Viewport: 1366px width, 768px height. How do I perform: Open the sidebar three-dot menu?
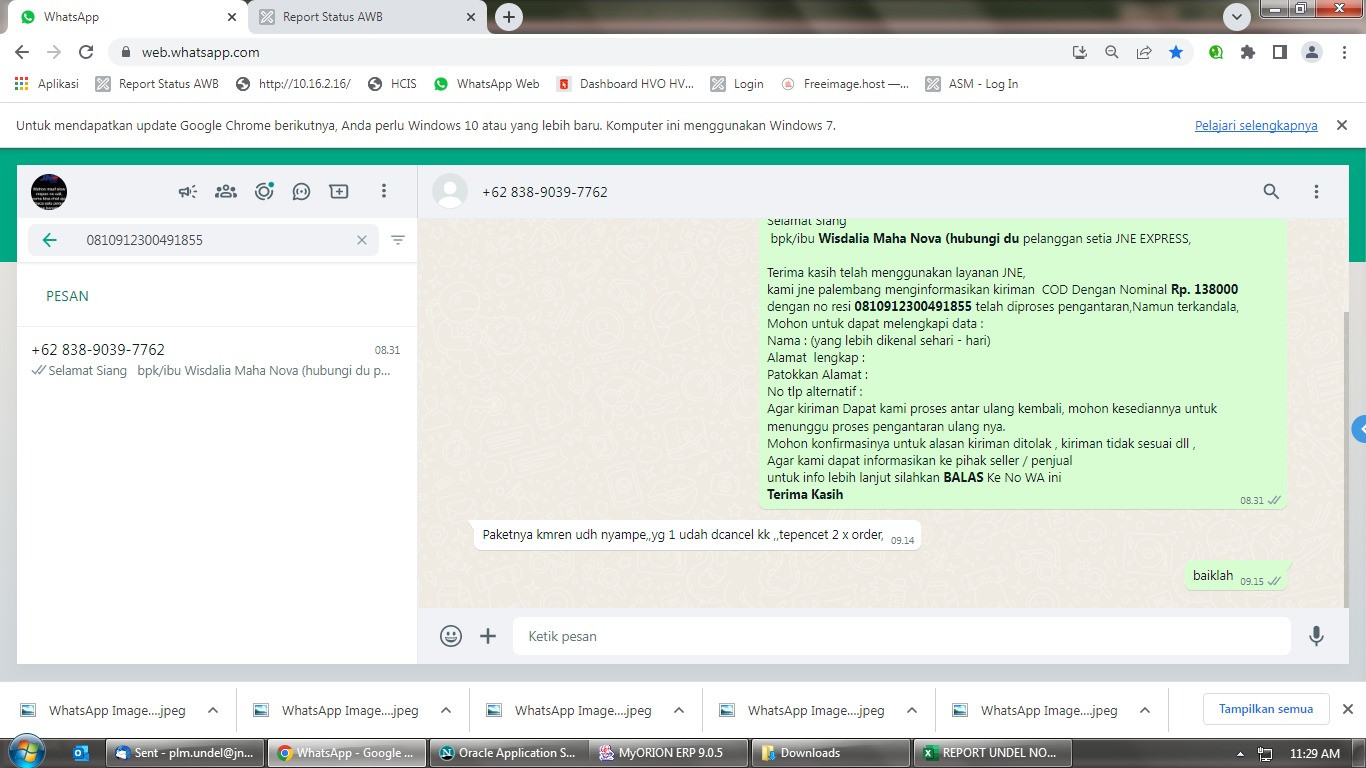point(384,191)
